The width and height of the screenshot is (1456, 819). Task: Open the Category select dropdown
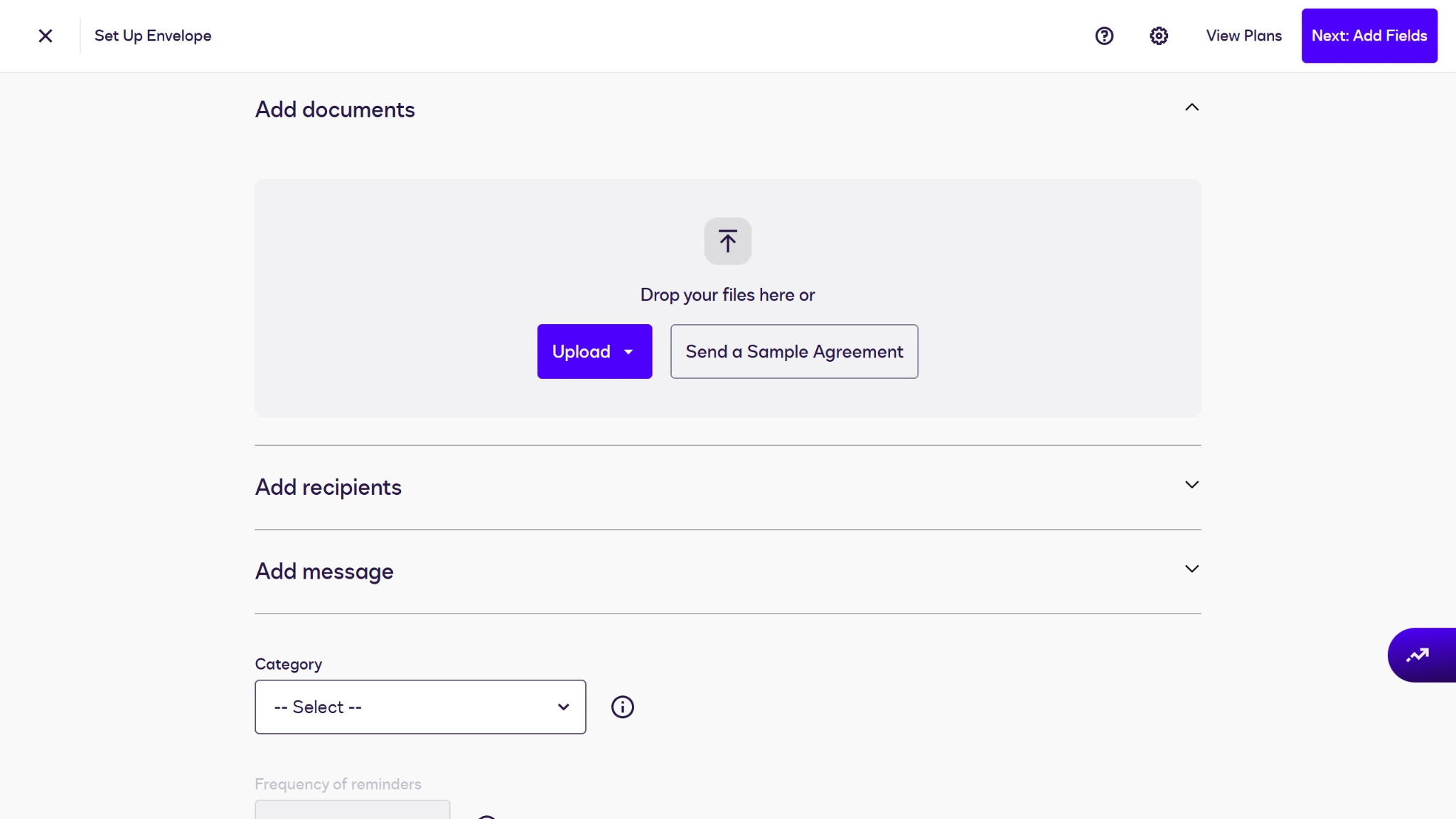420,707
